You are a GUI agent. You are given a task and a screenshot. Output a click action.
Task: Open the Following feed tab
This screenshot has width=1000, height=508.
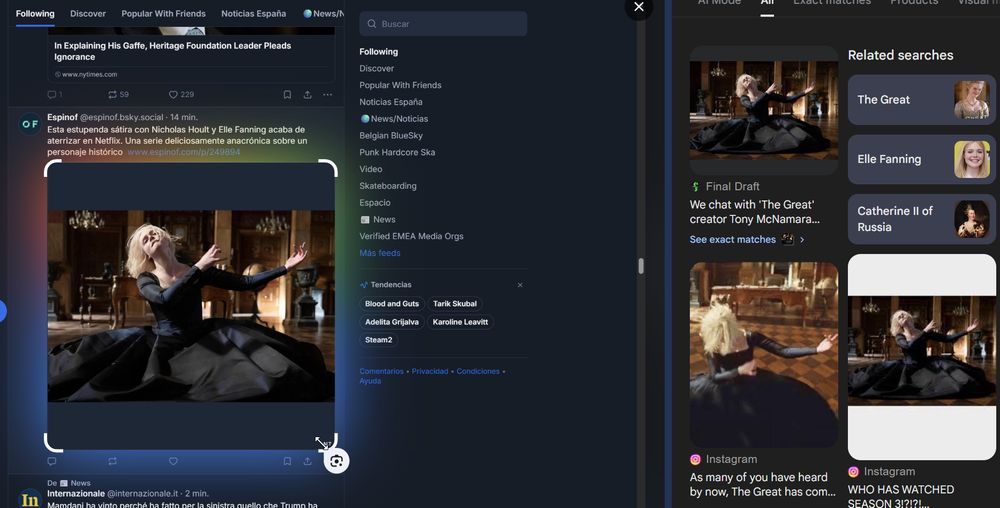click(35, 13)
